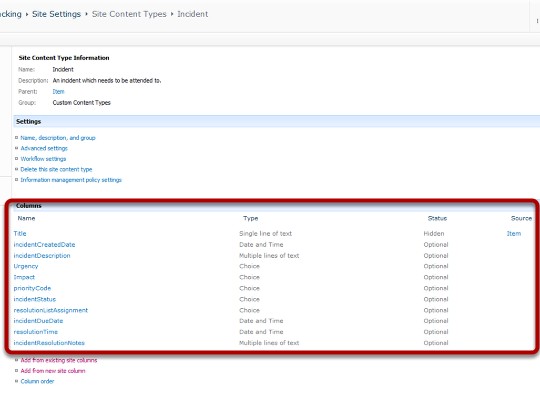Click the Settings section header
Screen dimensions: 540x394
(29, 122)
